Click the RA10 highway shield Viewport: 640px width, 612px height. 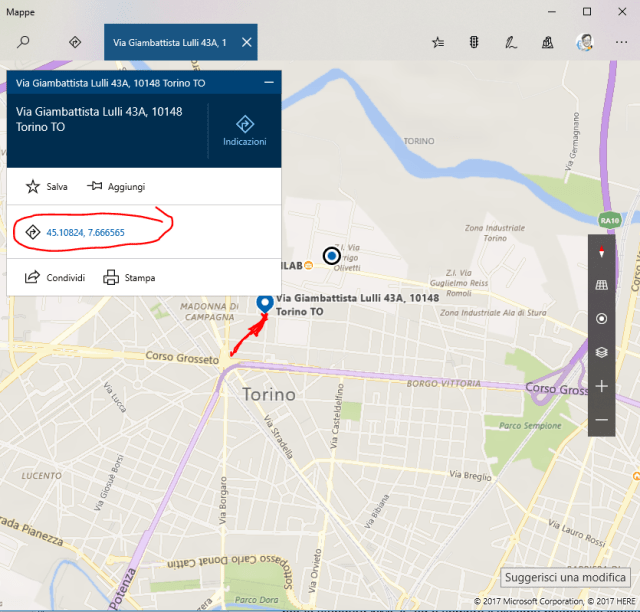tap(609, 220)
